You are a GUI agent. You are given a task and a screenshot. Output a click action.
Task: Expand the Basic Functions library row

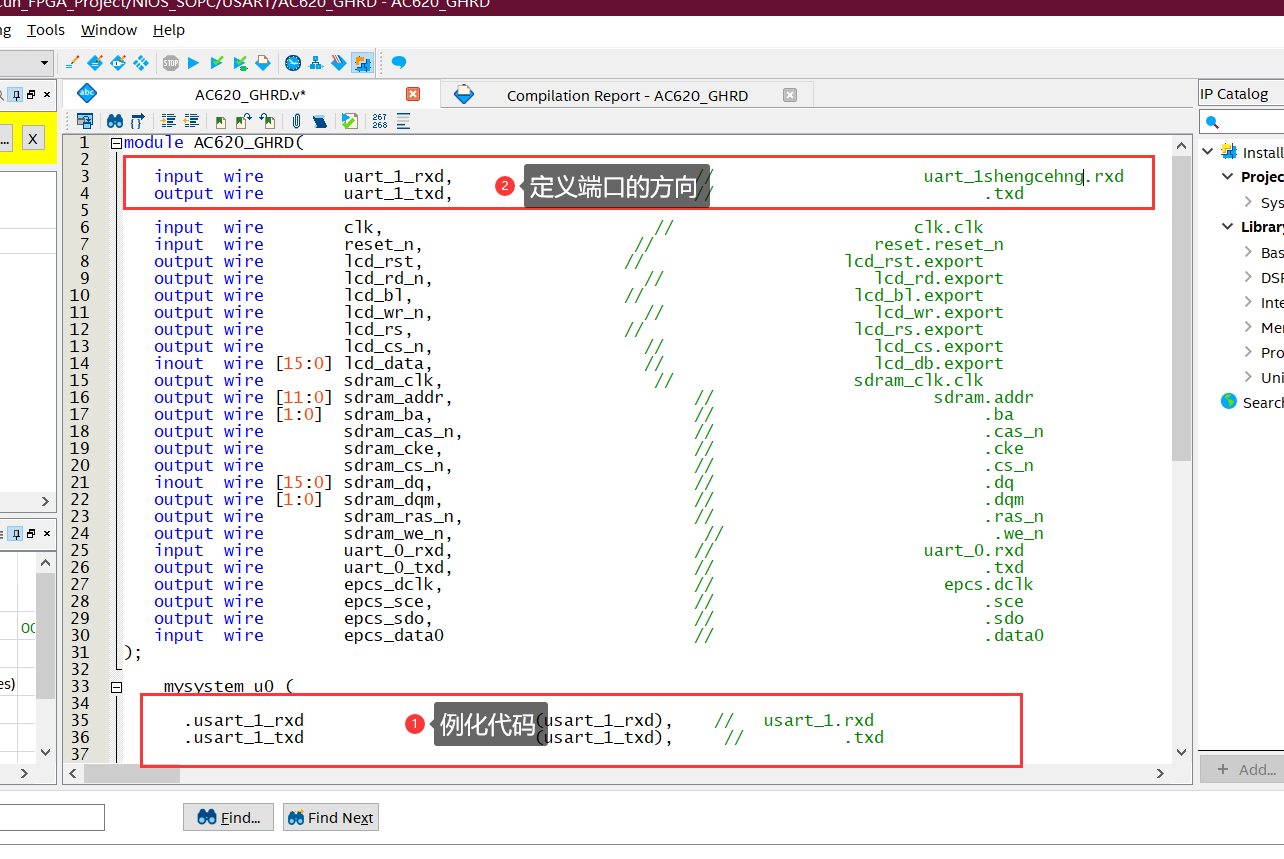[1248, 252]
